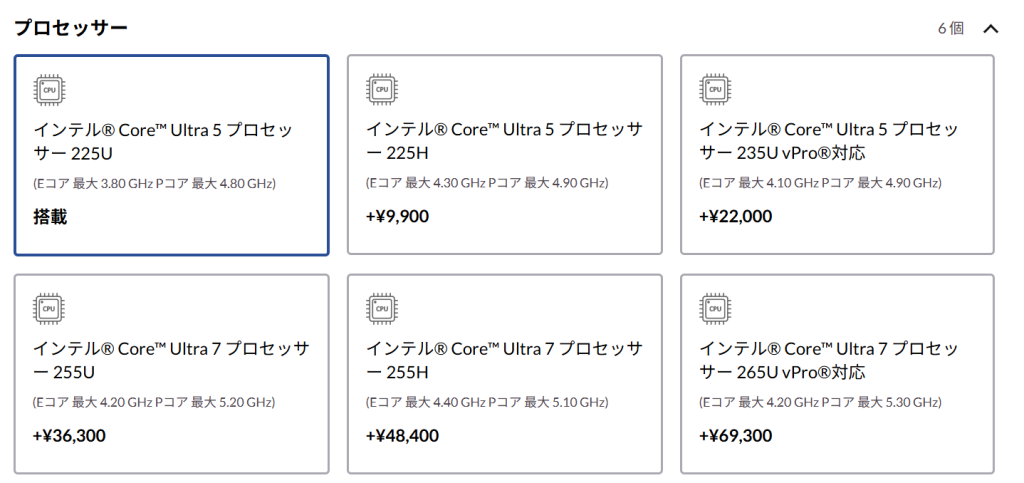The image size is (1024, 483).
Task: Select Core Ultra 5 225H processor option
Action: coord(504,155)
